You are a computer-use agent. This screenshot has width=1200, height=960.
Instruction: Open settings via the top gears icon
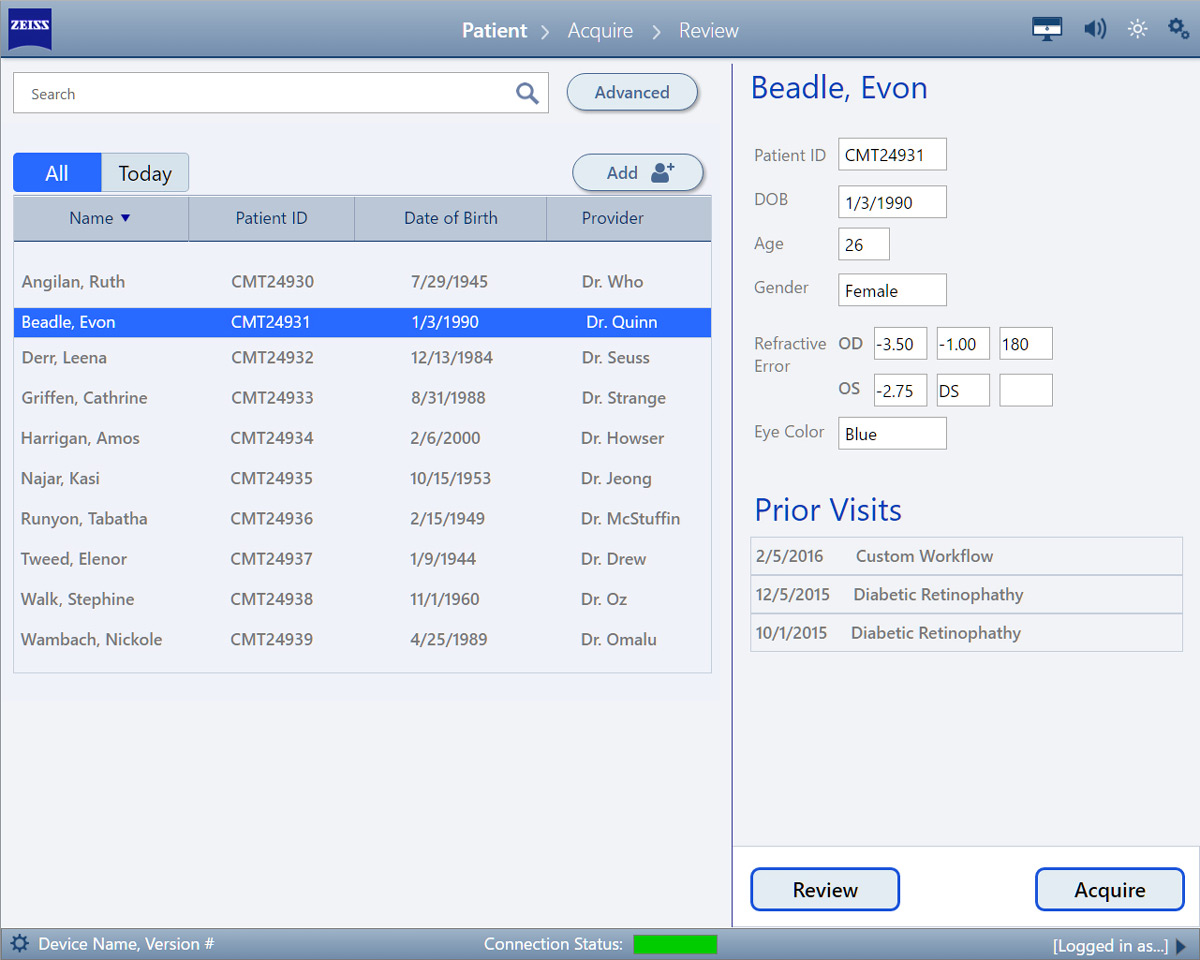(1178, 29)
